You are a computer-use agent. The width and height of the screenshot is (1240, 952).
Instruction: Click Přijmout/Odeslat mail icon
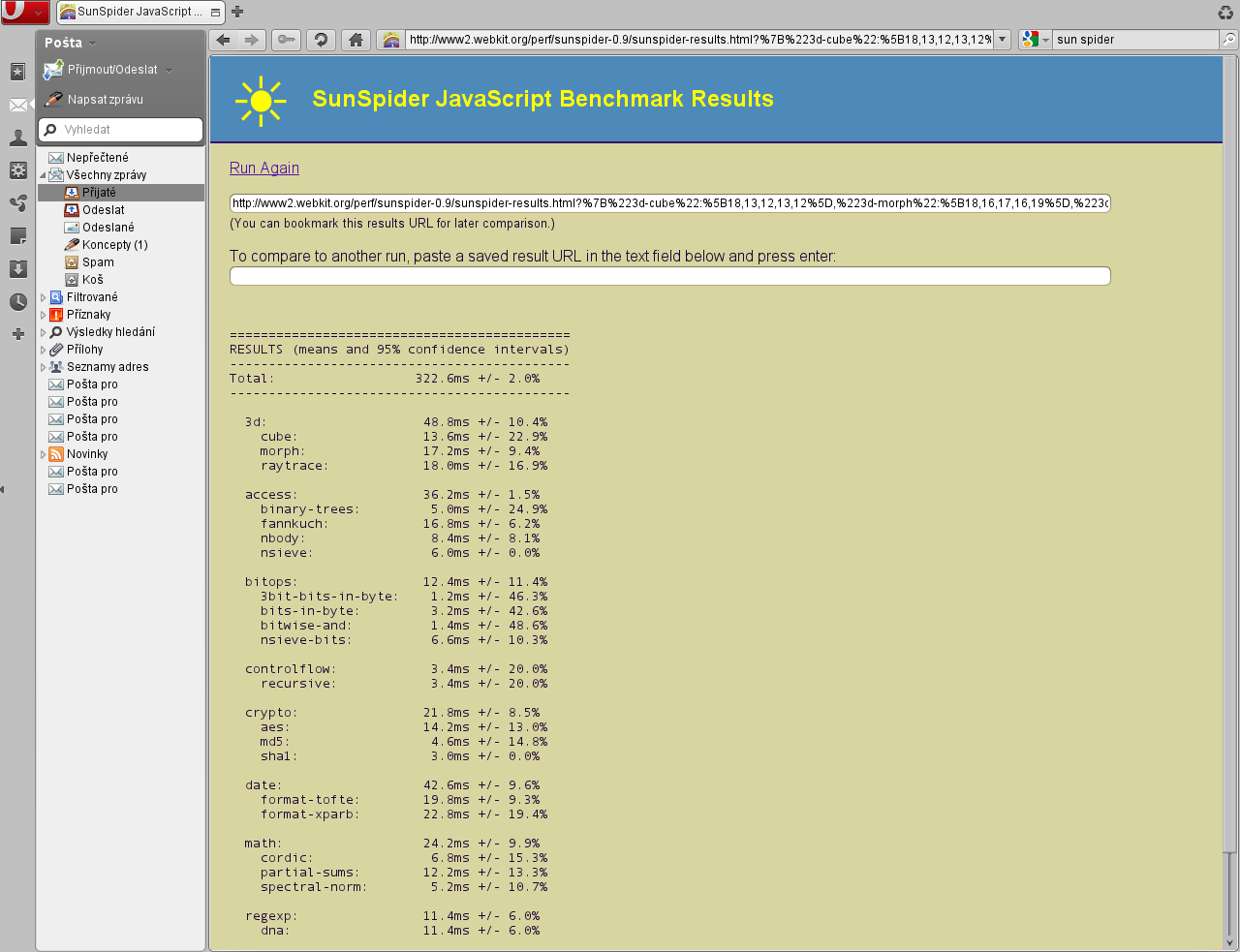click(53, 71)
